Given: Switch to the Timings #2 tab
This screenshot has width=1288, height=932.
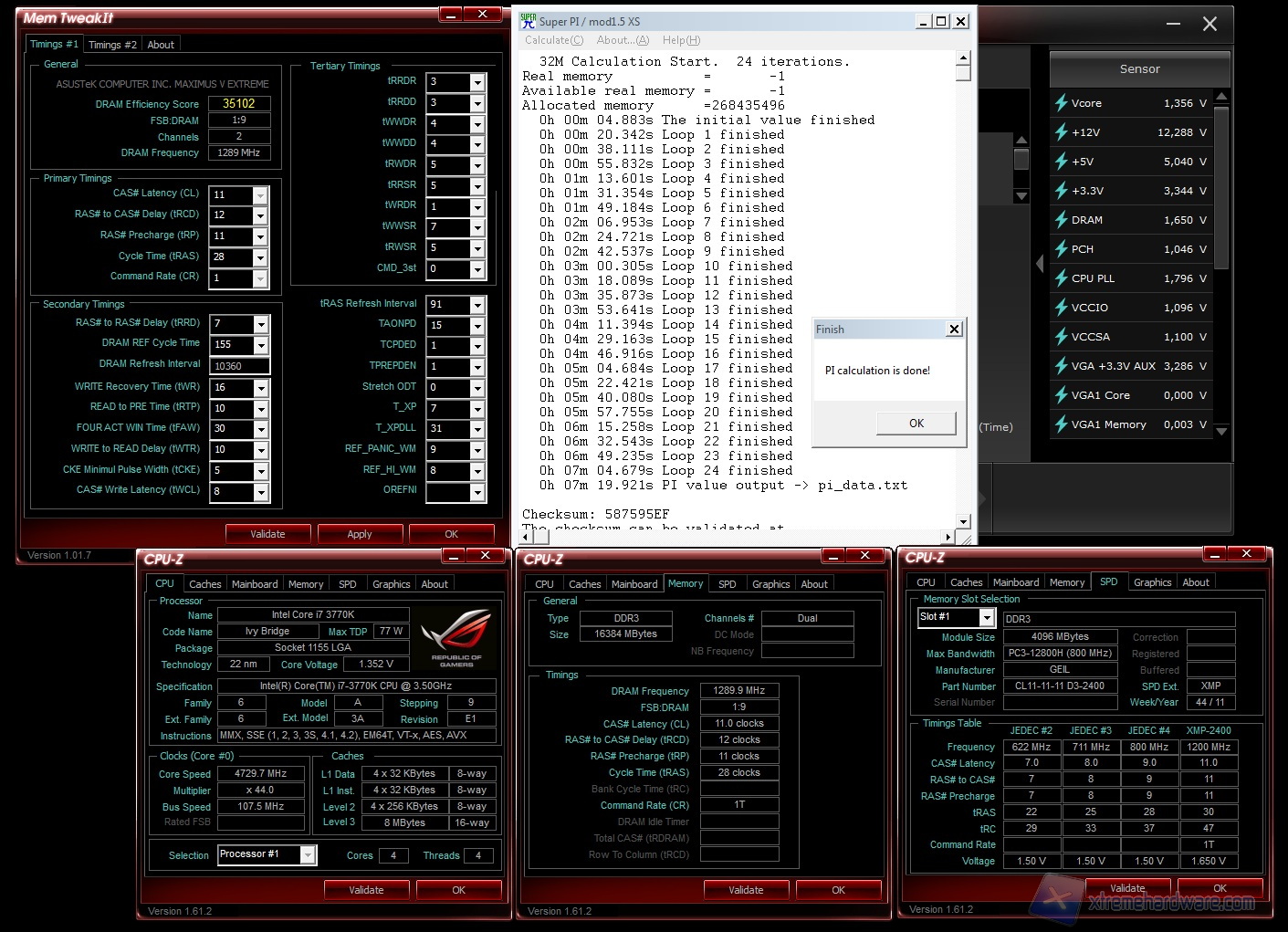Looking at the screenshot, I should 112,45.
